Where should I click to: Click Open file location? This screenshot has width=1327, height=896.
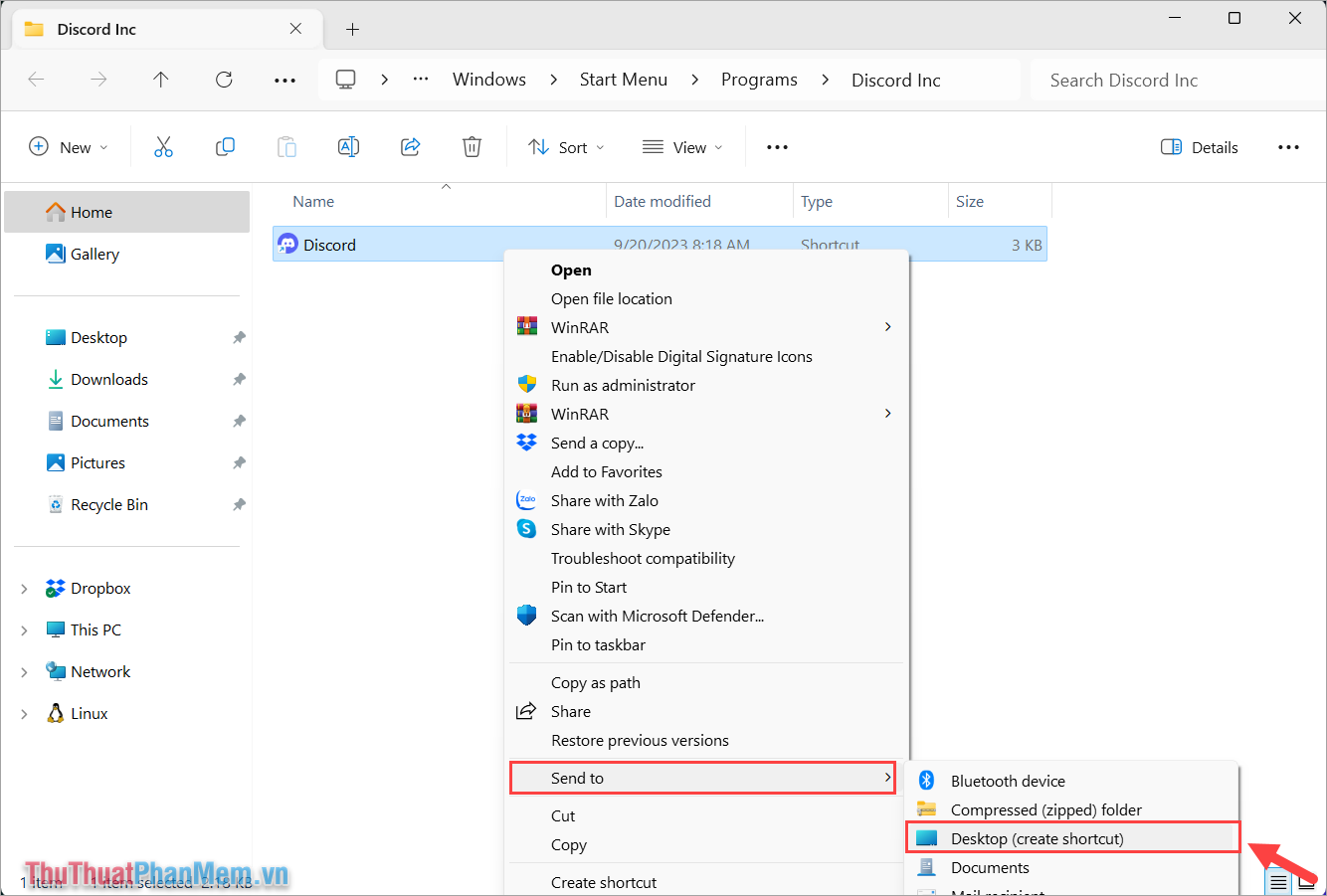tap(611, 298)
